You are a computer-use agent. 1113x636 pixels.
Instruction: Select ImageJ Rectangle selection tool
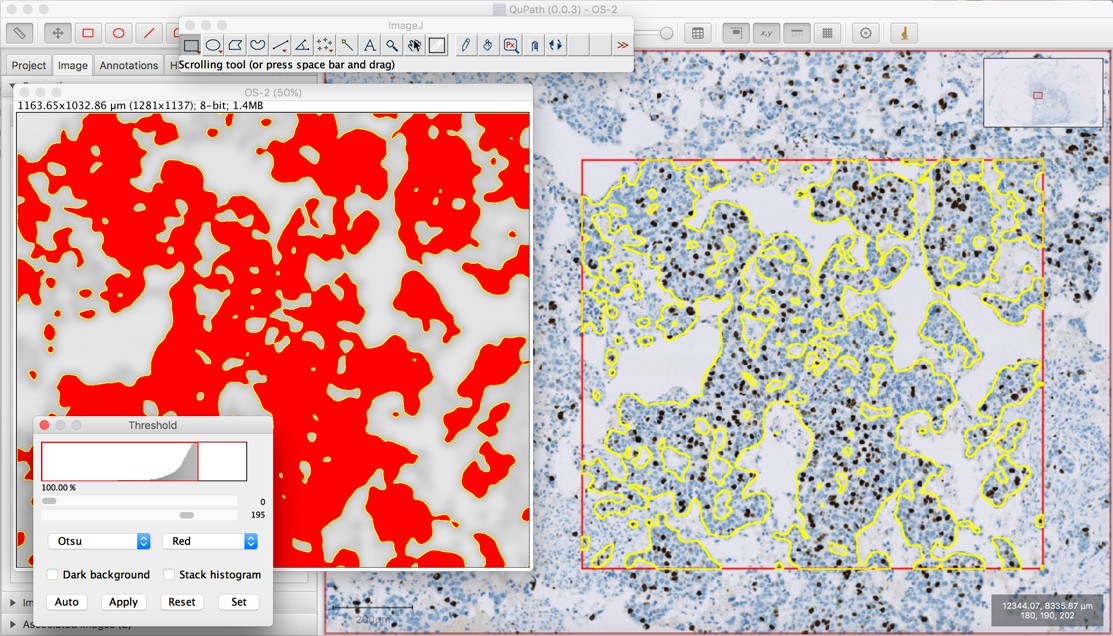point(191,45)
